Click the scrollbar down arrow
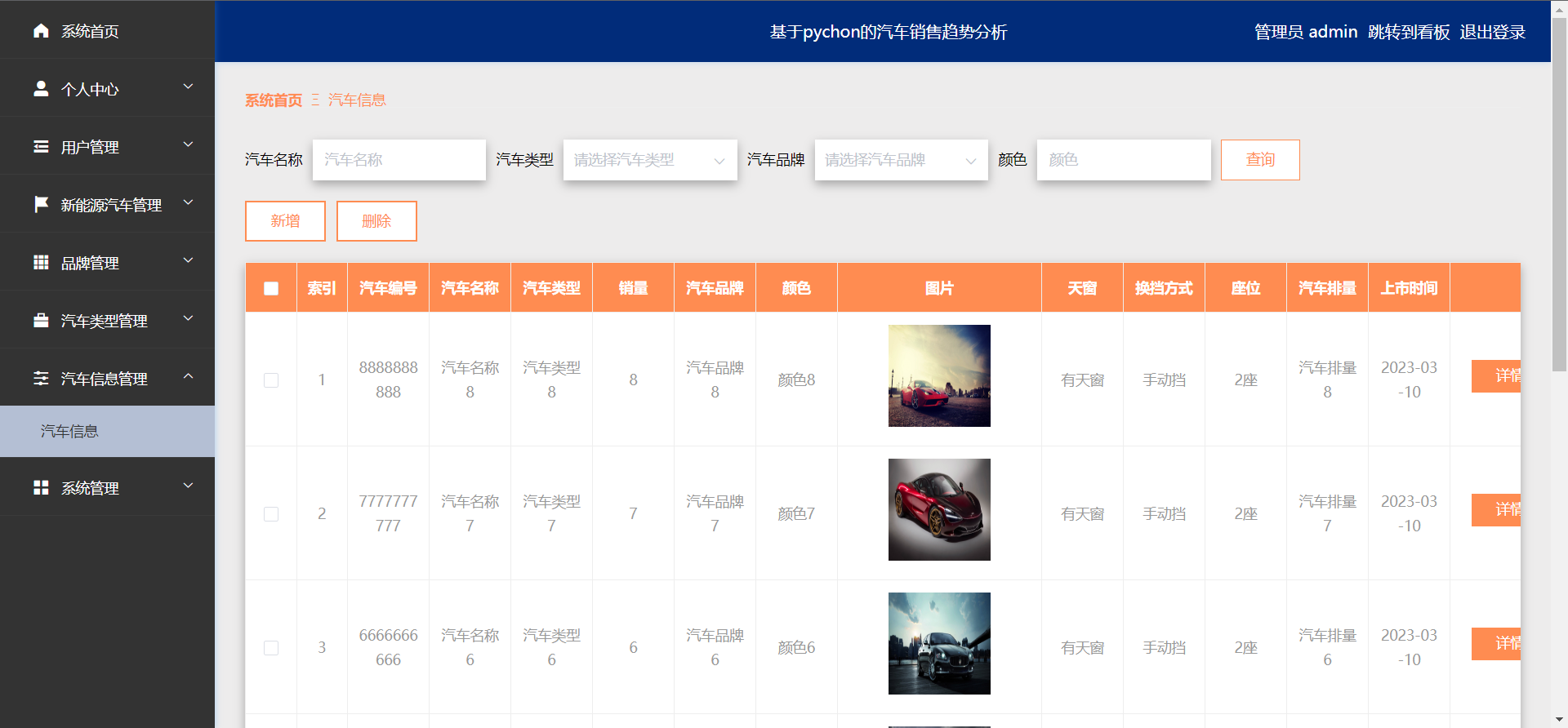The image size is (1568, 728). coord(1559,719)
